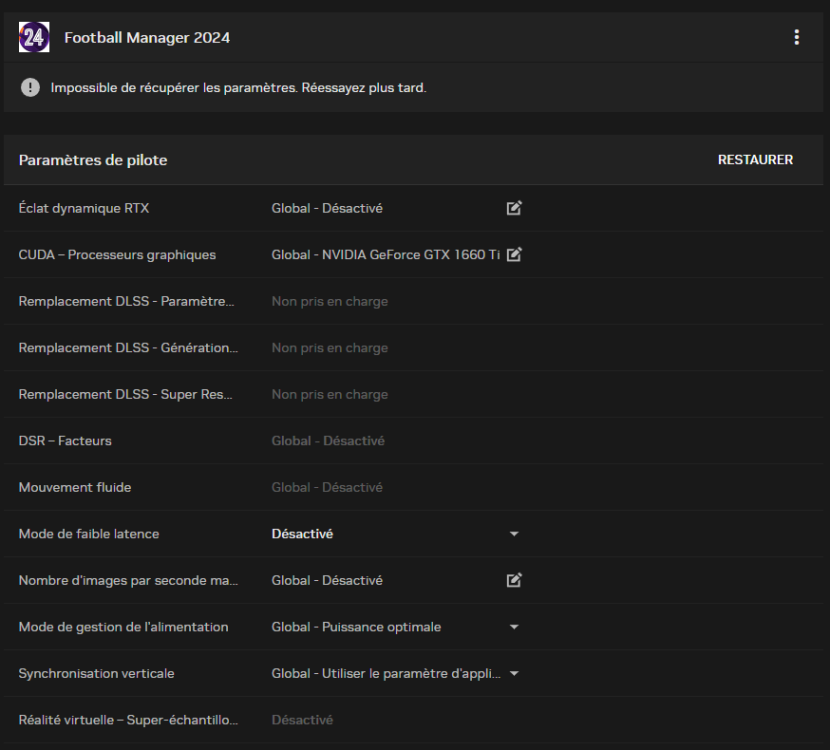Viewport: 830px width, 750px height.
Task: Click the warning exclamation icon in the alert
Action: pyautogui.click(x=30, y=88)
